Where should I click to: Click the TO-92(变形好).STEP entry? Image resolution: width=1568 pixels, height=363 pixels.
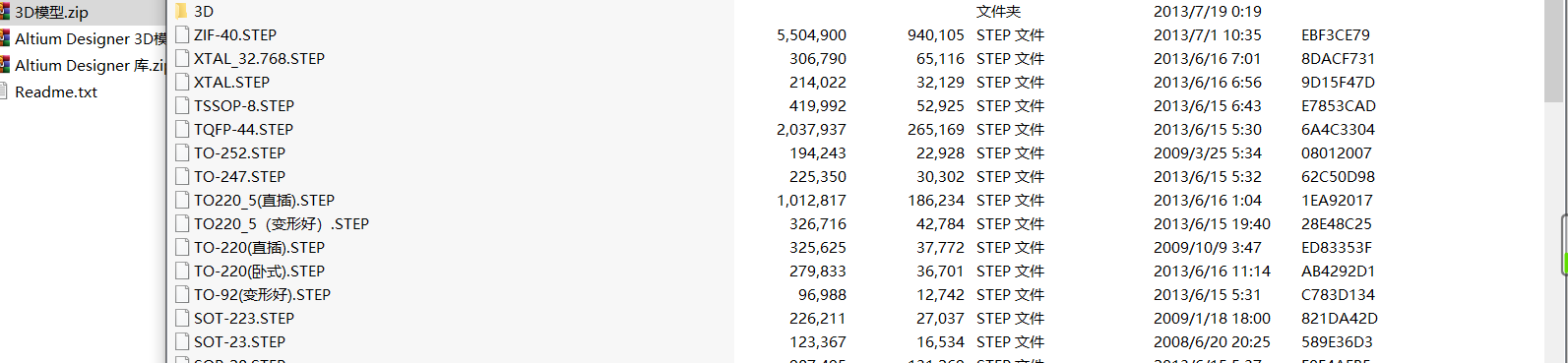[x=262, y=294]
